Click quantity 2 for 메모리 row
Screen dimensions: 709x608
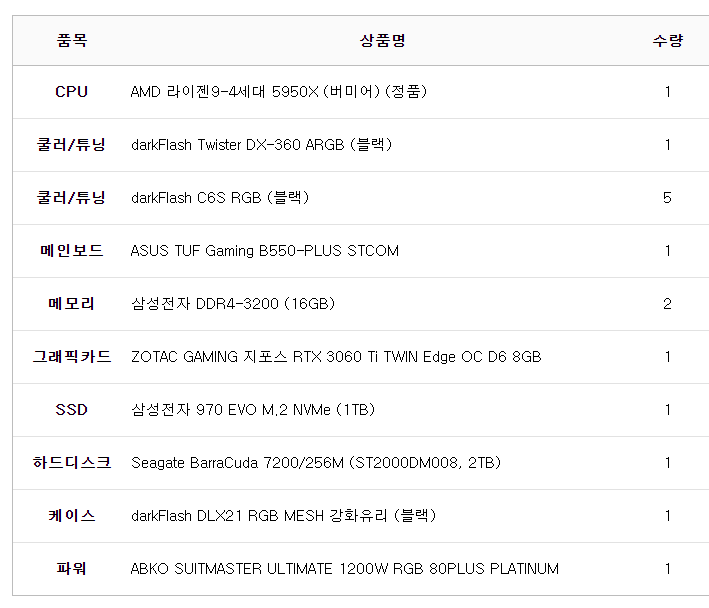point(667,304)
